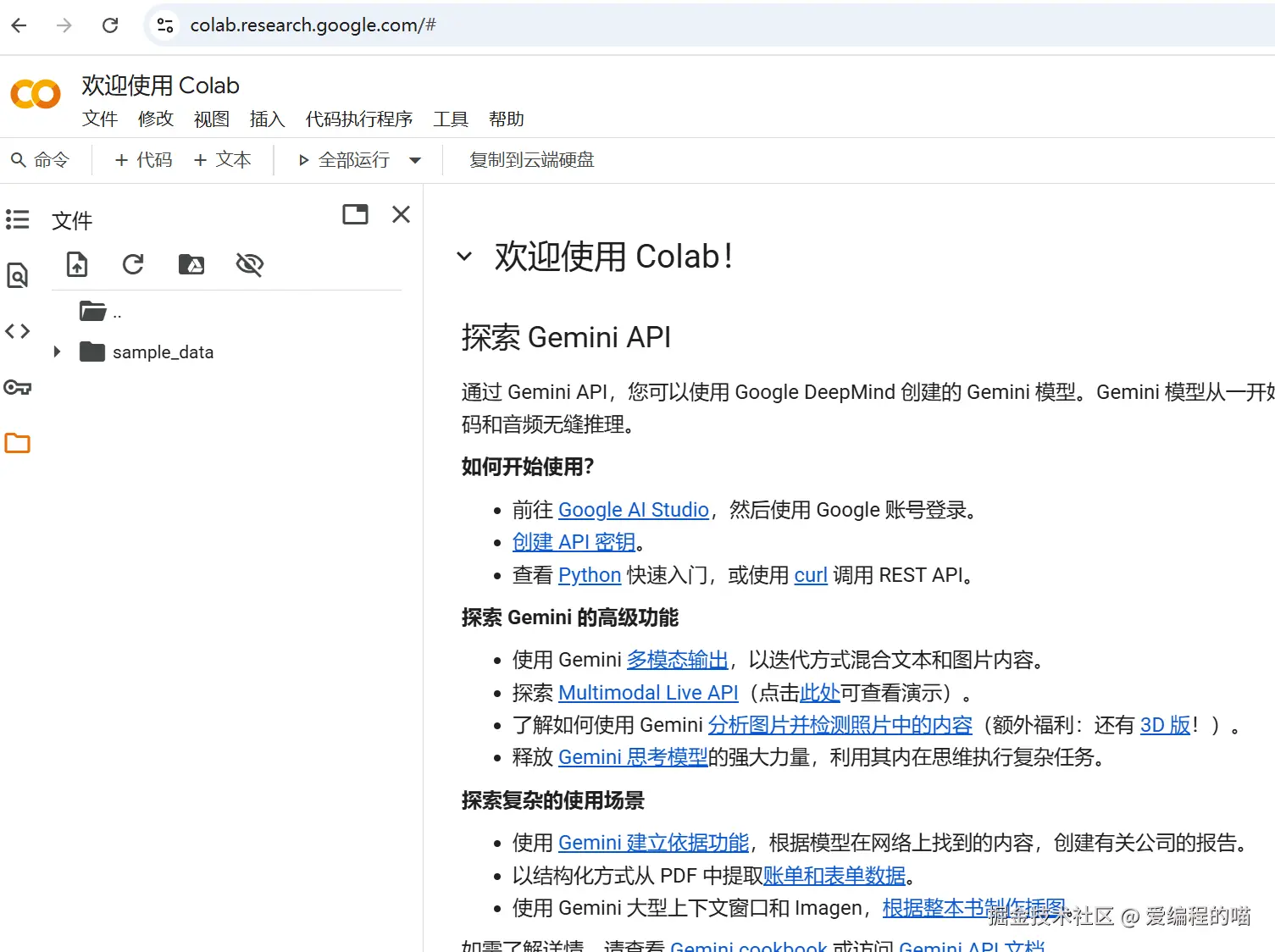1275x952 pixels.
Task: Close the 文件 panel
Action: click(402, 214)
